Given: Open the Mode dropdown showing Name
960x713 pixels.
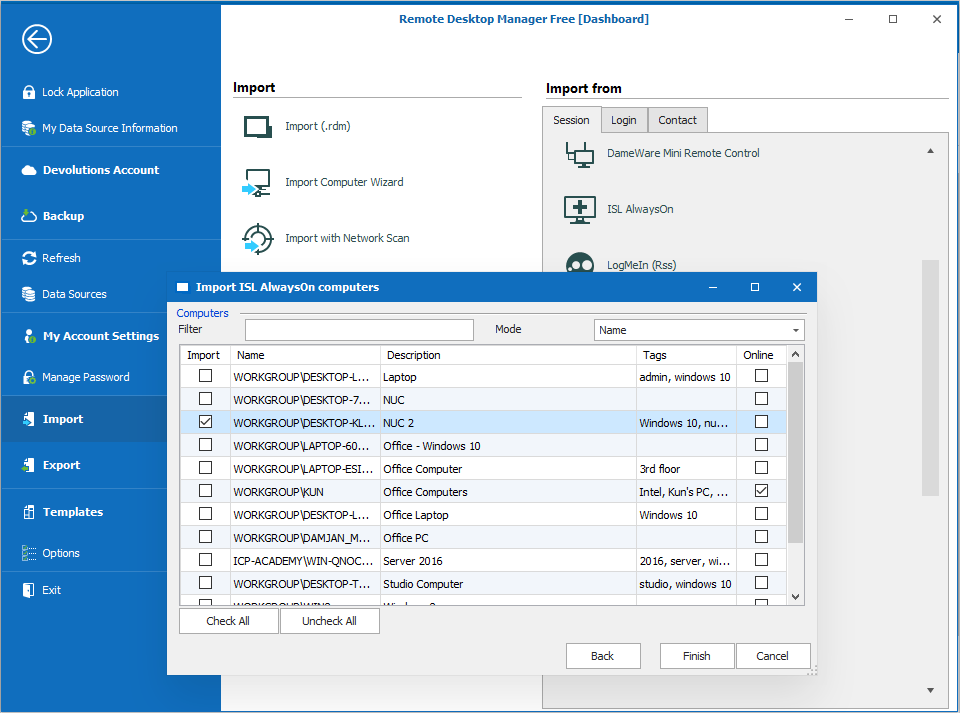Looking at the screenshot, I should point(700,330).
